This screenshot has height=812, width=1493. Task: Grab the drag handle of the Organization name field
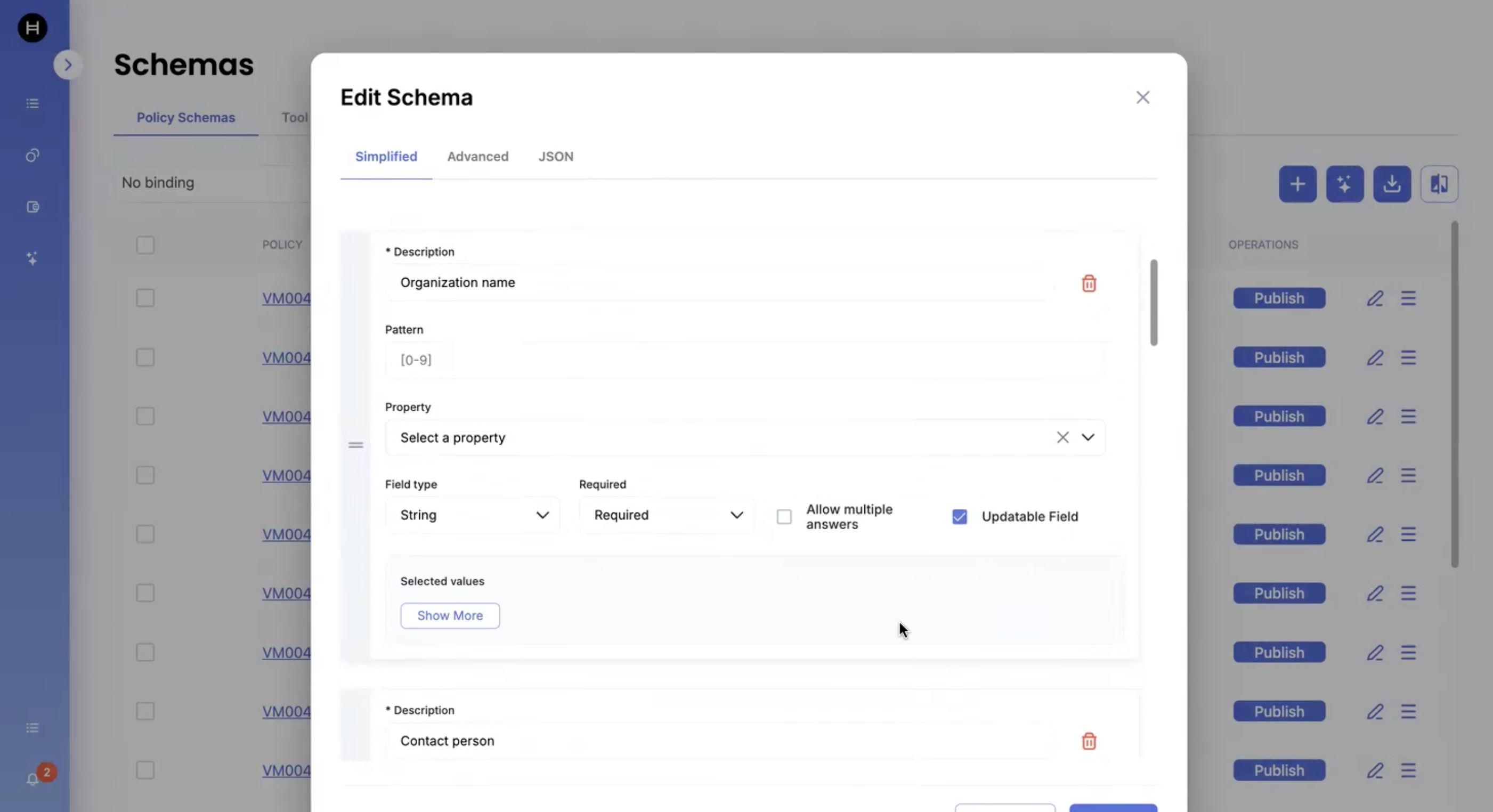(355, 445)
